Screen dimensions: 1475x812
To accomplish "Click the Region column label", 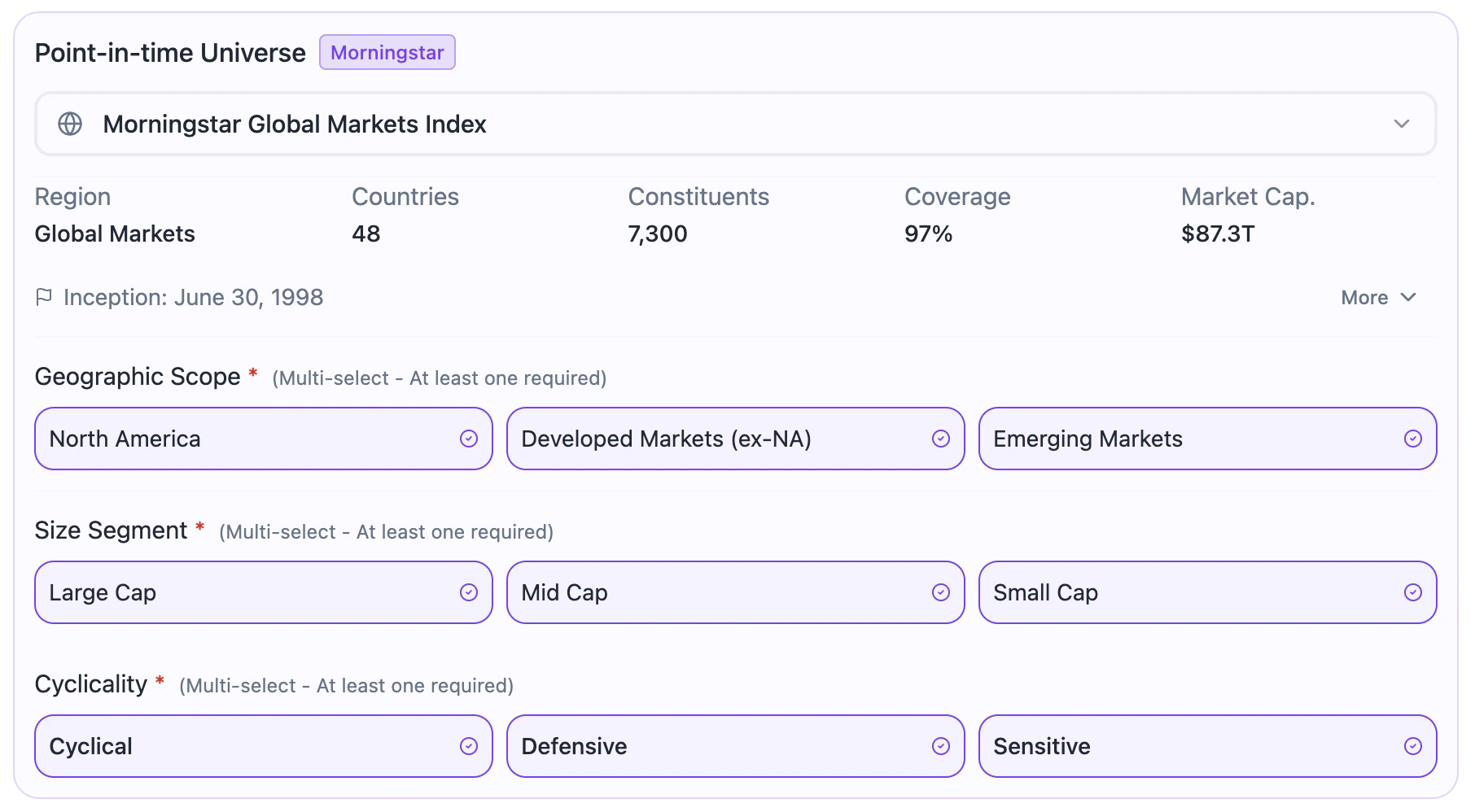I will [72, 197].
